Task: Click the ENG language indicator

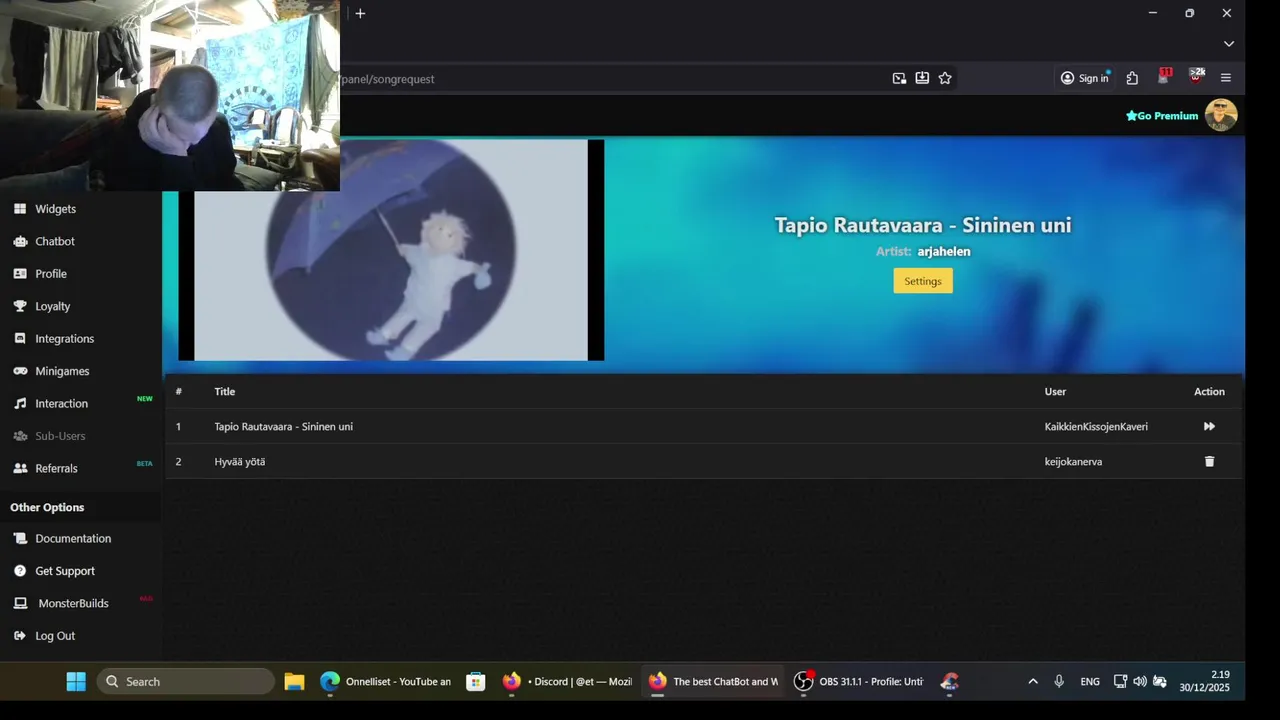Action: click(1090, 681)
